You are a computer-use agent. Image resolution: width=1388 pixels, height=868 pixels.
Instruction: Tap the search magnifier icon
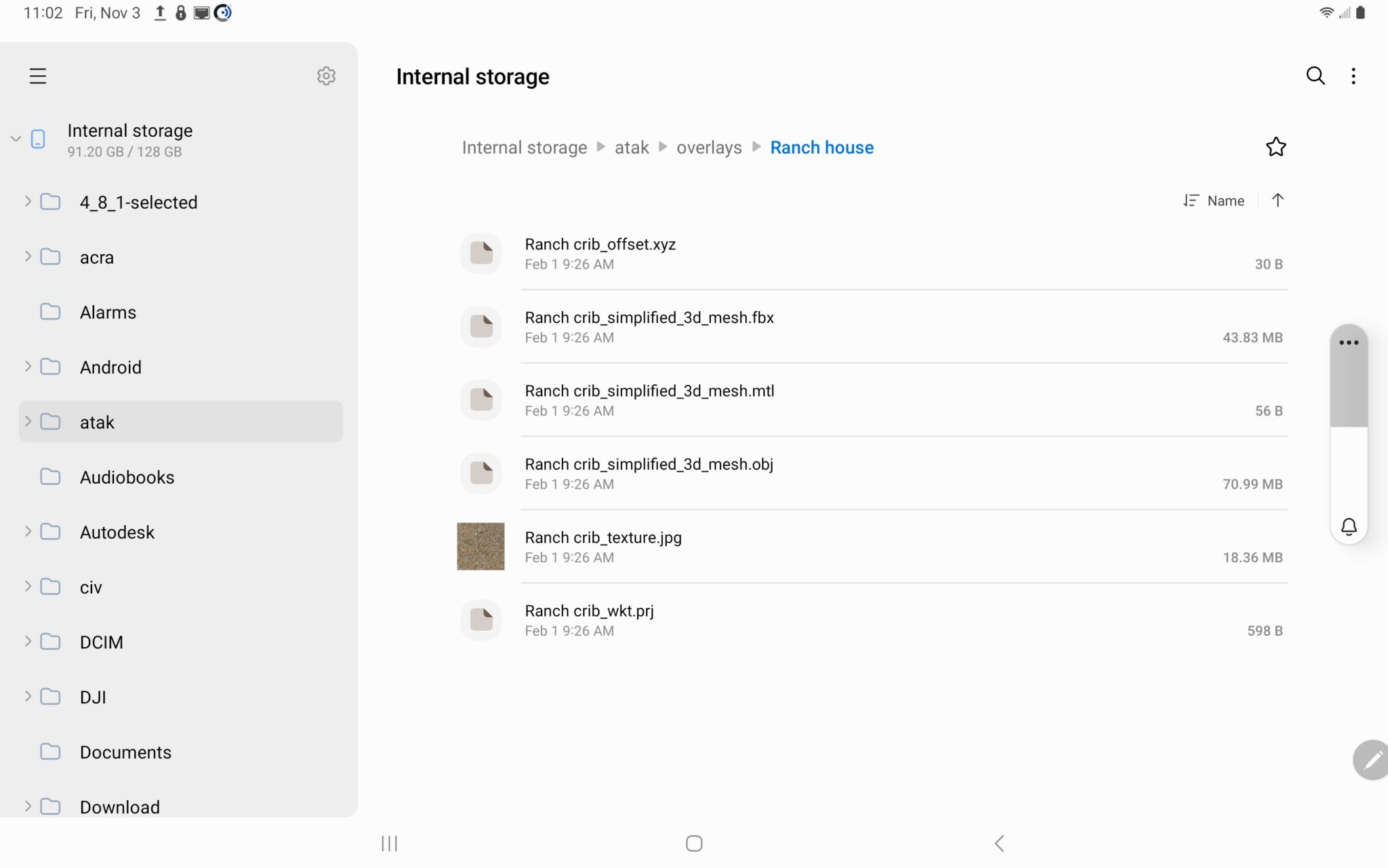pos(1315,76)
